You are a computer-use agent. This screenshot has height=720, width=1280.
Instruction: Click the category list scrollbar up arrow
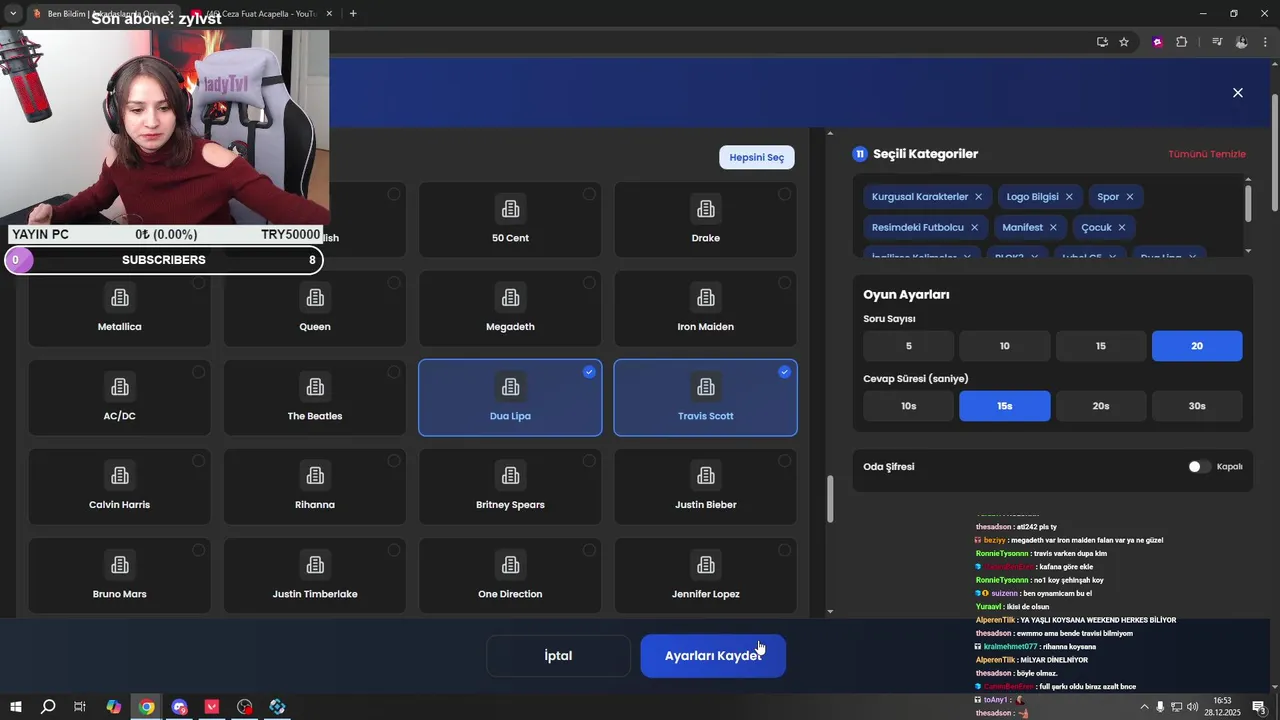point(830,134)
